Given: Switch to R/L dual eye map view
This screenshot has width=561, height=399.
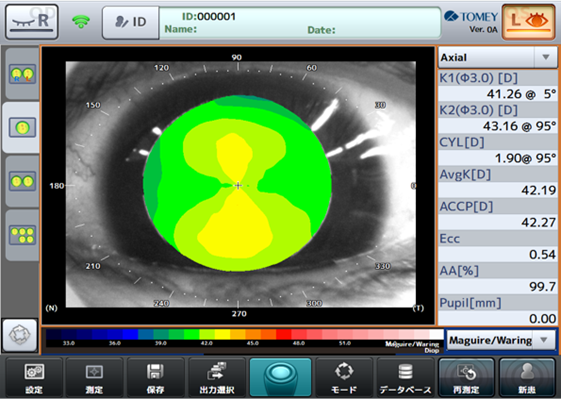Looking at the screenshot, I should (x=22, y=74).
